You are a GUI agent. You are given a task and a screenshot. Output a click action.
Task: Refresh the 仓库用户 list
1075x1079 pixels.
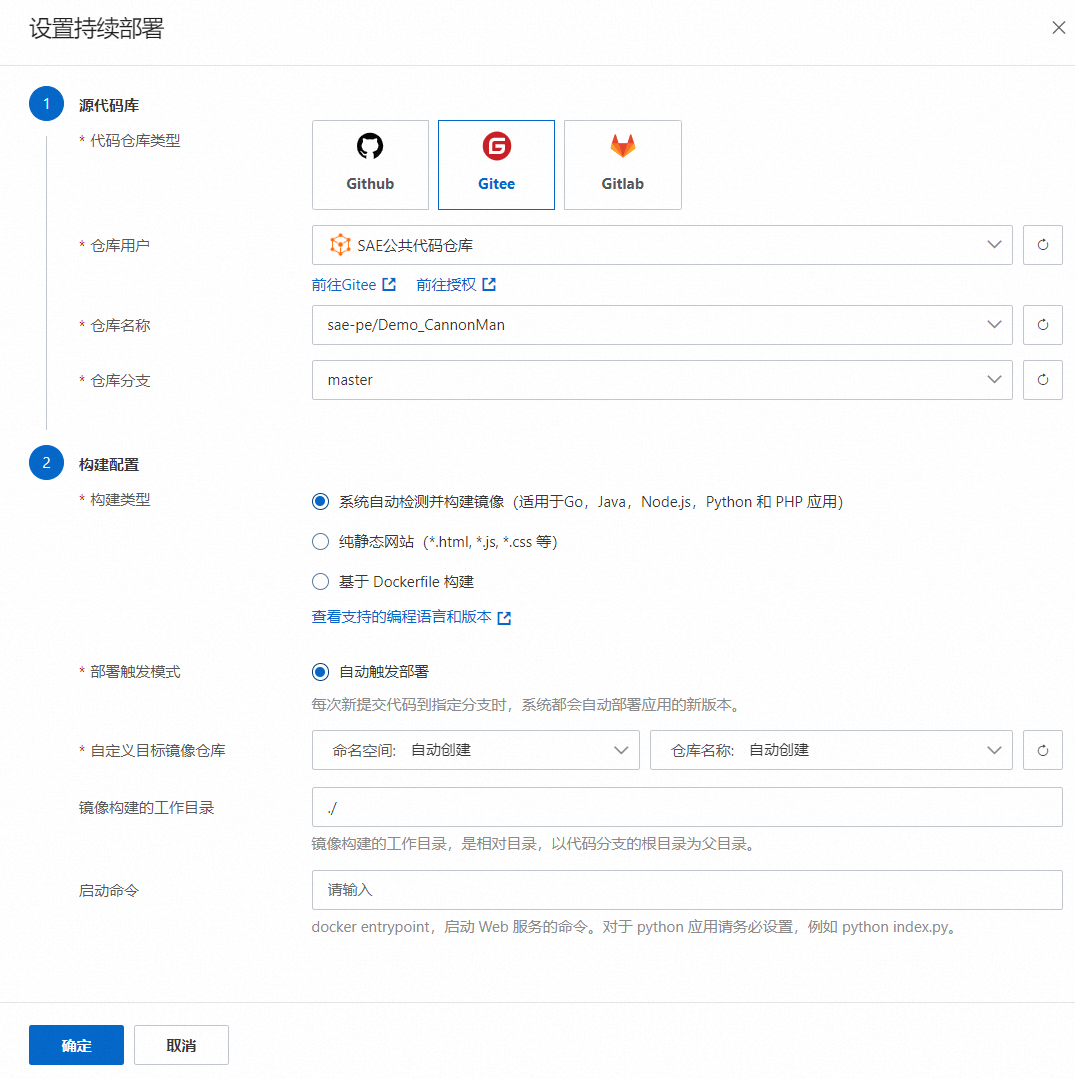click(x=1043, y=245)
